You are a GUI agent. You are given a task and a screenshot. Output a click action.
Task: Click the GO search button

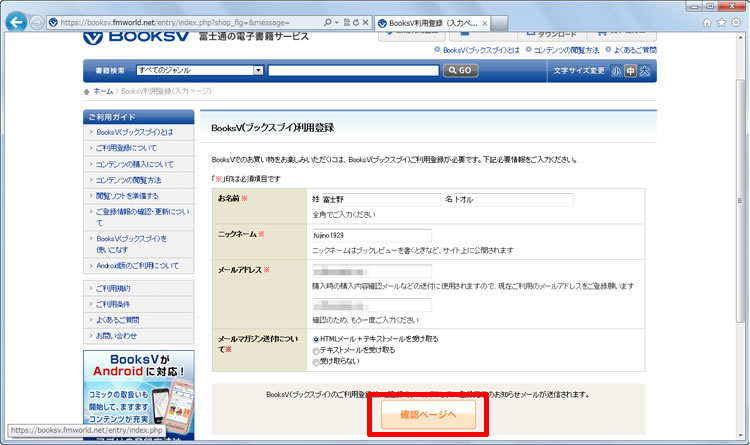(460, 70)
